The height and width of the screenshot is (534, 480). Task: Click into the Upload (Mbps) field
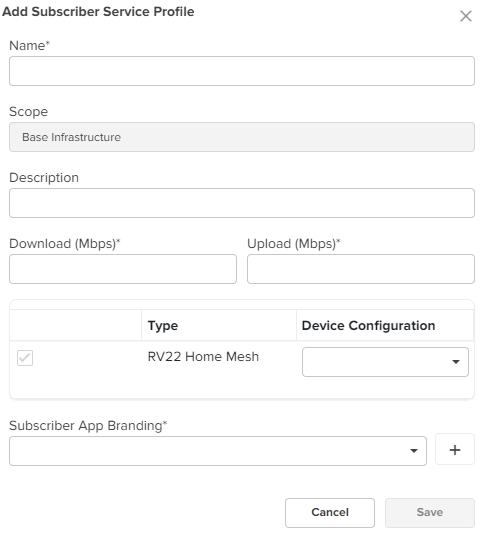(361, 269)
